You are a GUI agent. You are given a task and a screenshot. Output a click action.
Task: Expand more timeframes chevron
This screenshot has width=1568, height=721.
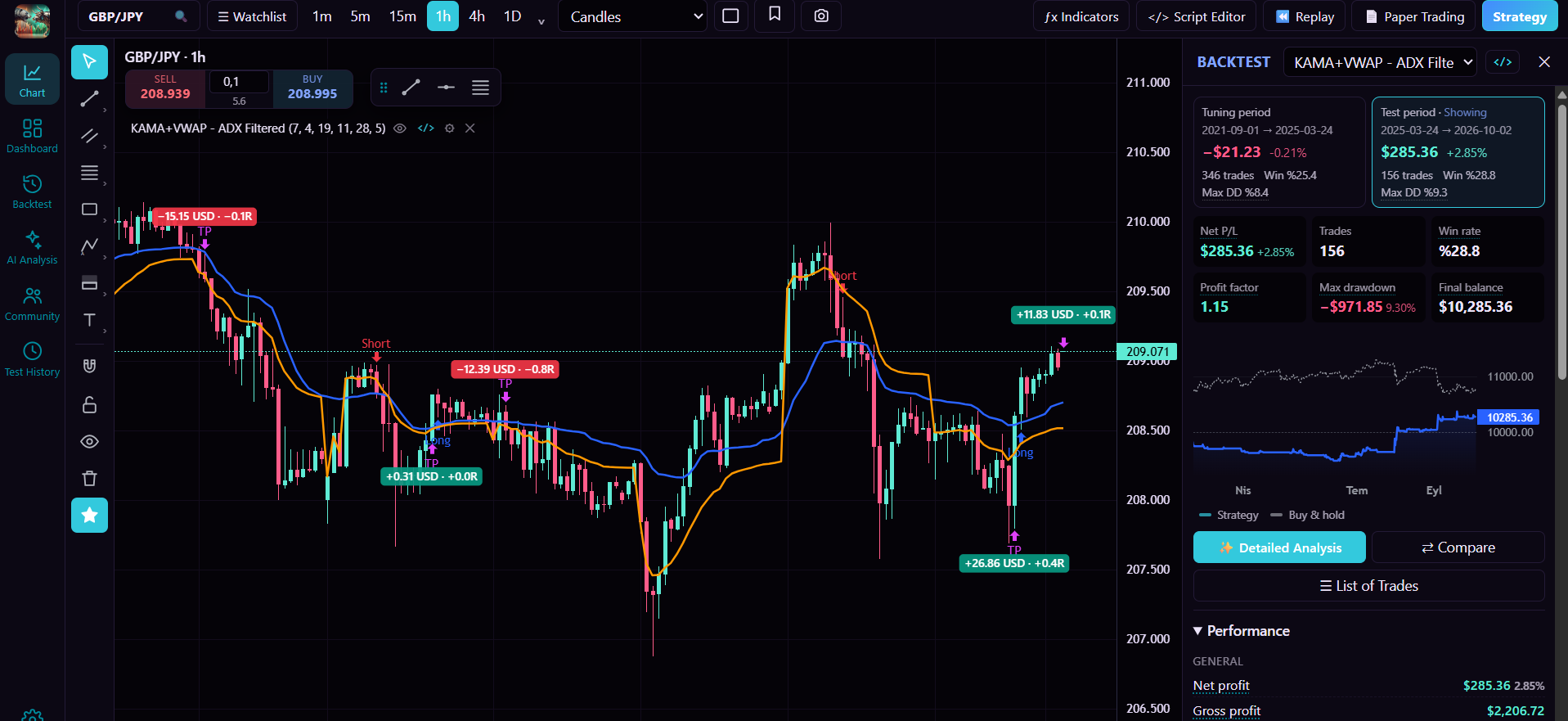tap(541, 20)
